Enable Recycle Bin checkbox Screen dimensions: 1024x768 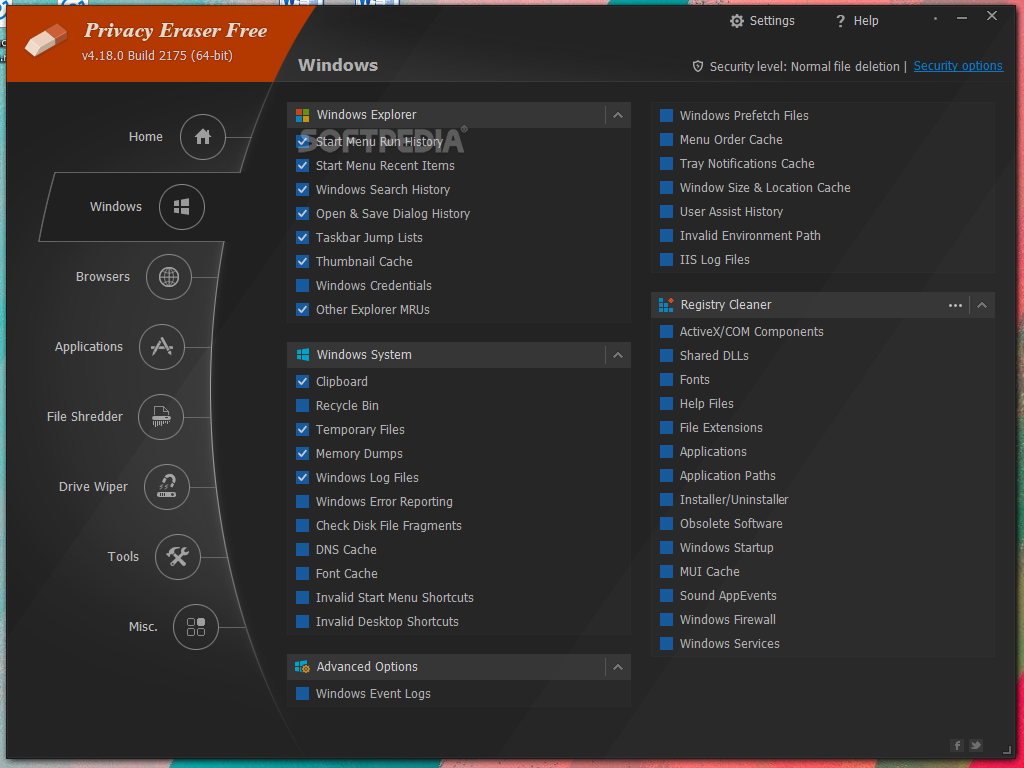(302, 406)
